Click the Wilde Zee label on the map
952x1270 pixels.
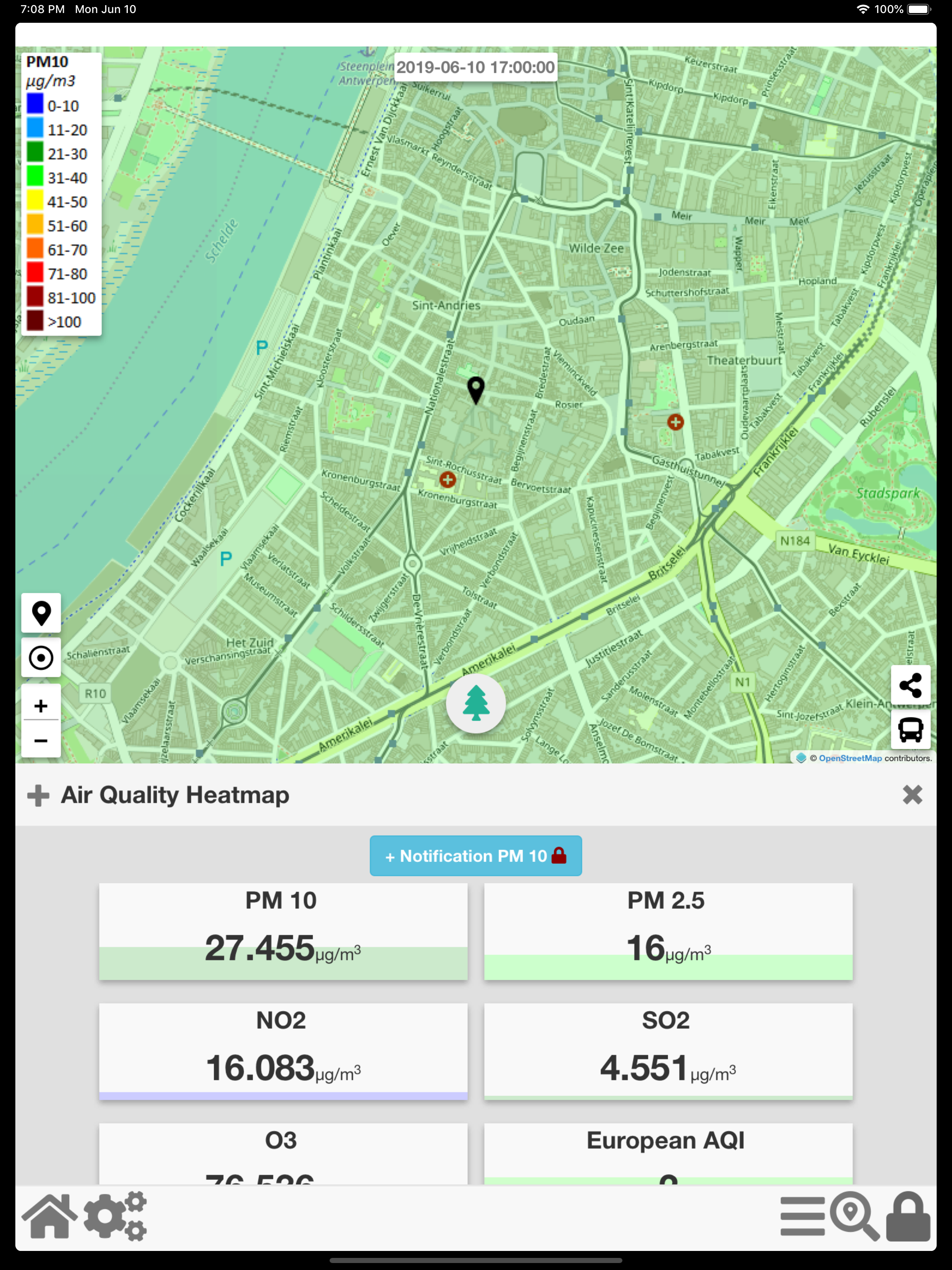pos(596,248)
